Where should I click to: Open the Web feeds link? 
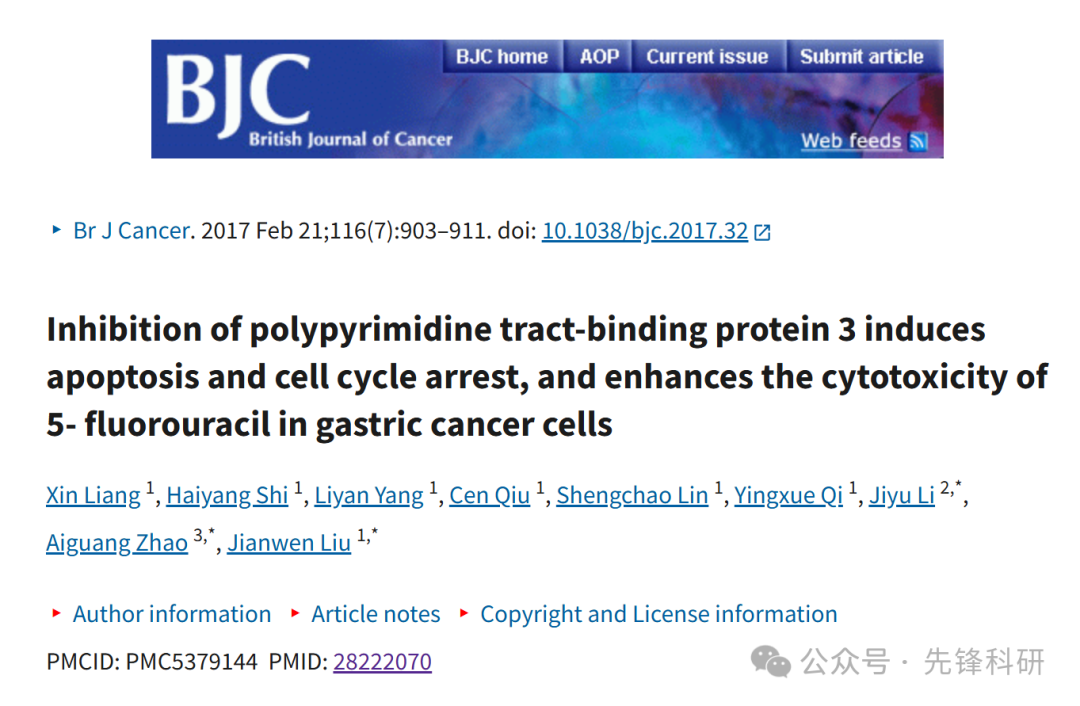pos(851,141)
